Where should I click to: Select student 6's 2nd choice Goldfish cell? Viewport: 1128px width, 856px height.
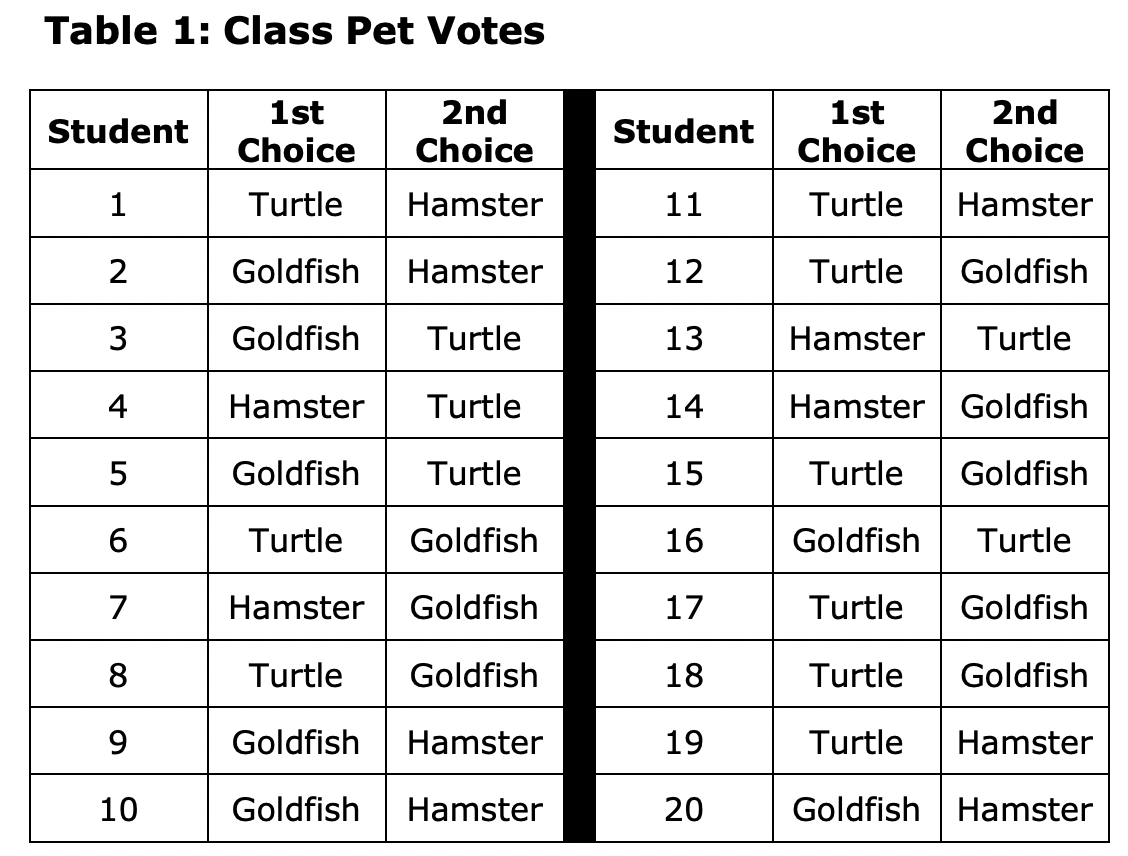pyautogui.click(x=474, y=540)
